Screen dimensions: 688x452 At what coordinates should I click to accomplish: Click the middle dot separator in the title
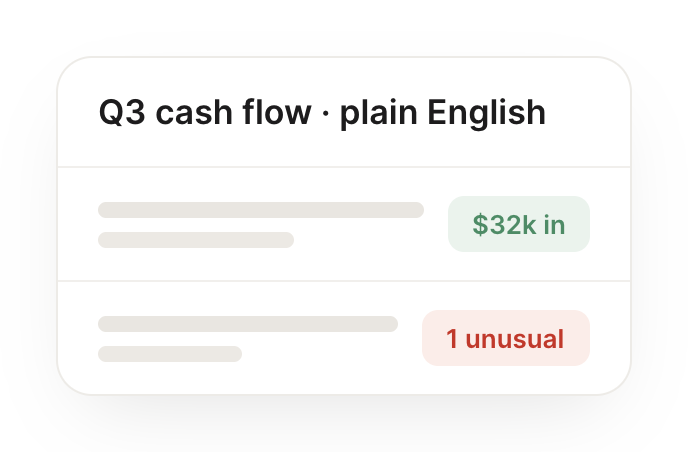click(325, 113)
